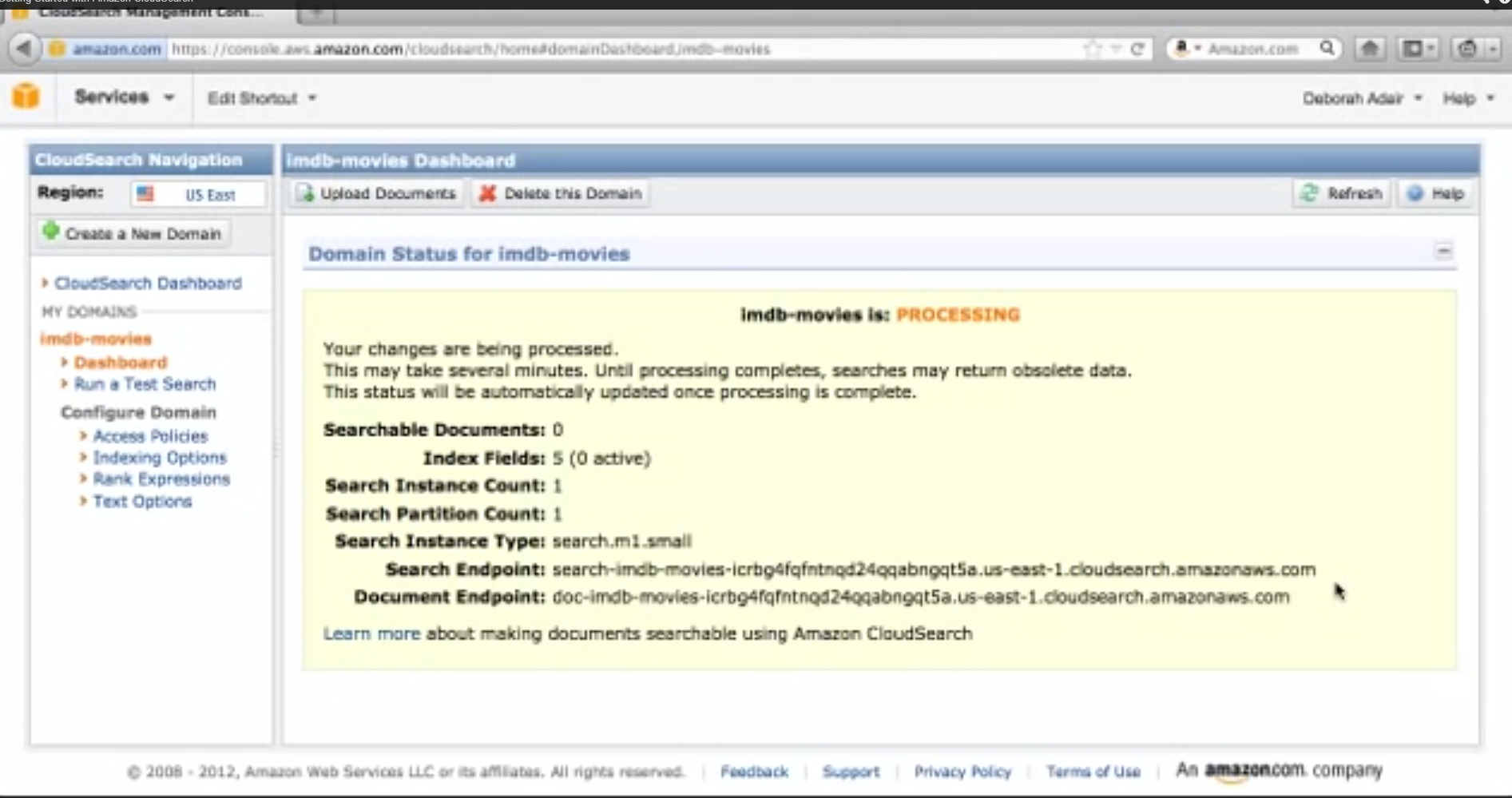
Task: Open Deborah Adair account menu
Action: coord(1363,98)
